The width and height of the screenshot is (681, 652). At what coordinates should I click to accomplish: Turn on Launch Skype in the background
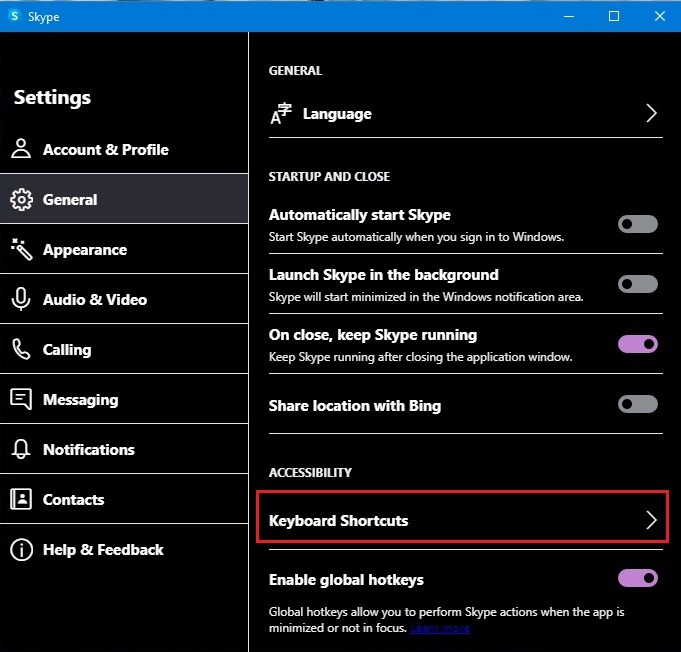click(638, 284)
